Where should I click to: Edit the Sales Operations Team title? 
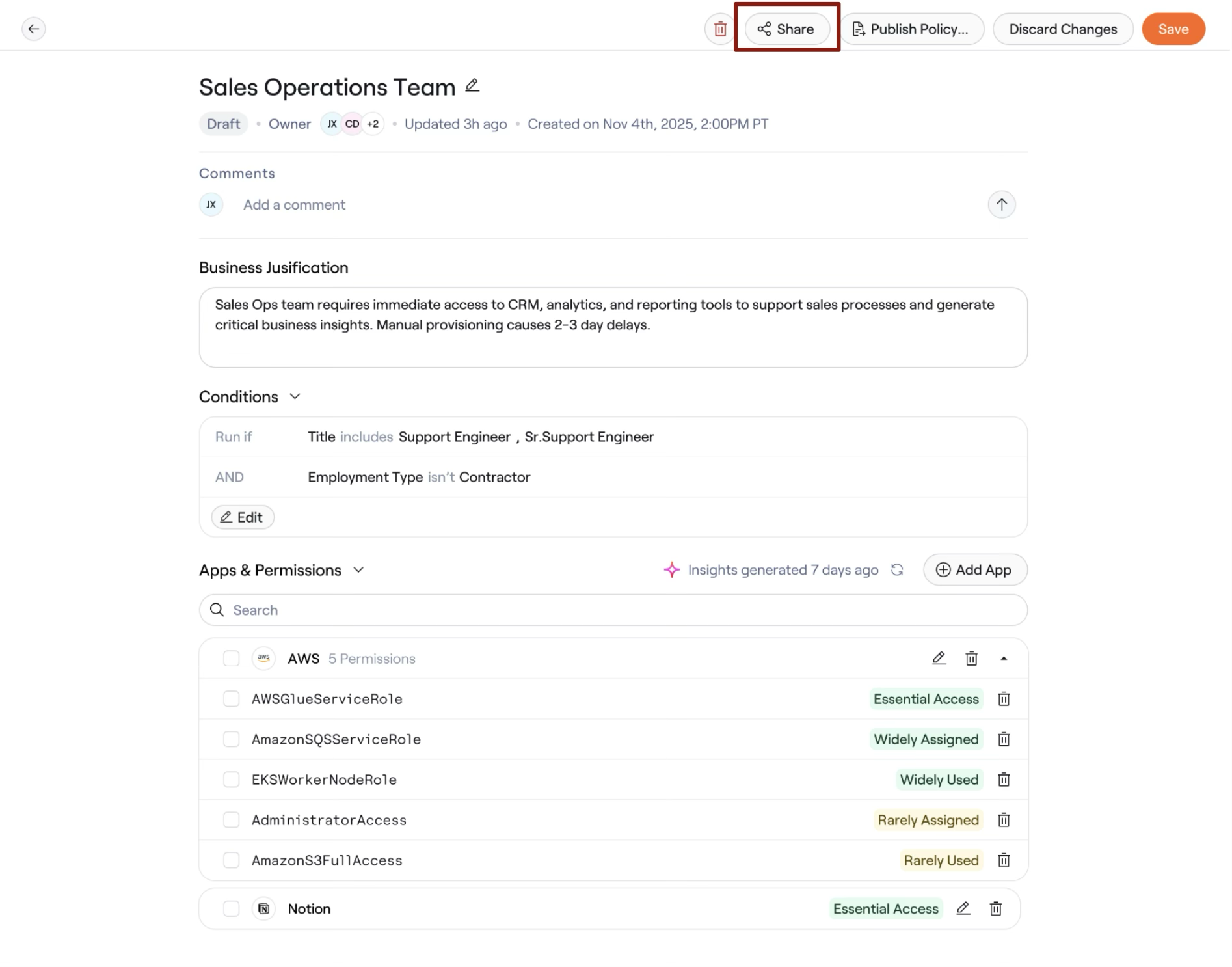472,86
